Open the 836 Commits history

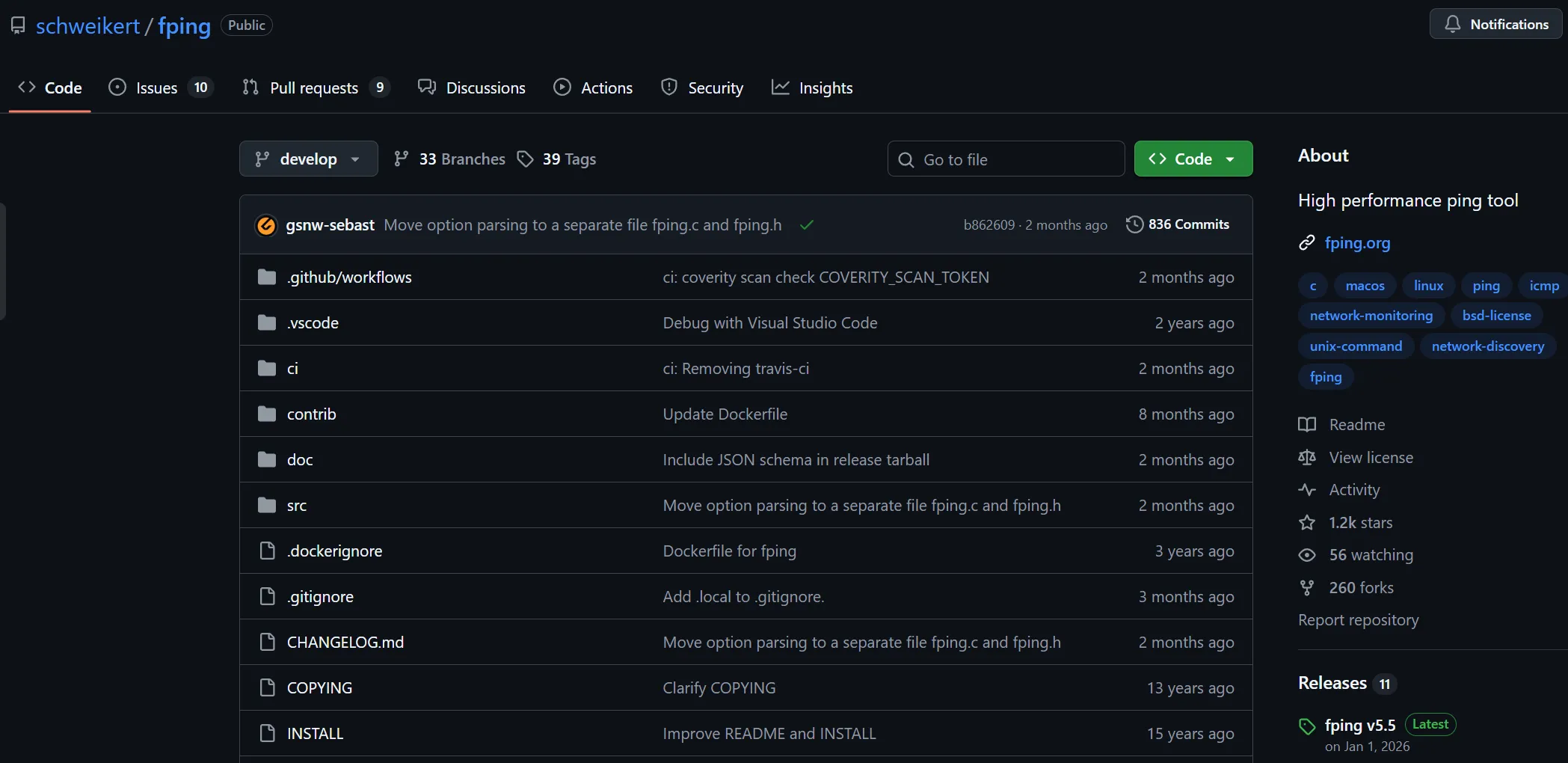[1178, 224]
